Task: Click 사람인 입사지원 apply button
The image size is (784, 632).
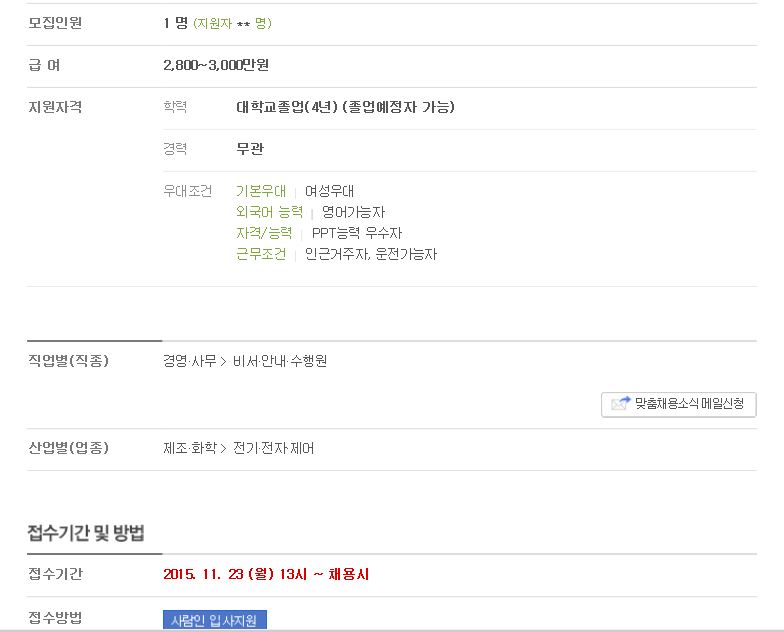Action: click(214, 620)
